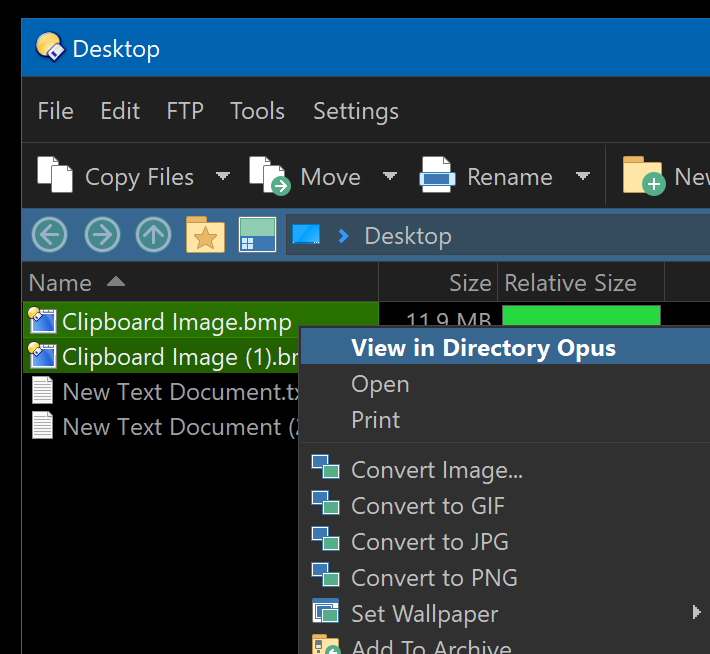
Task: Select the Clipboard Image (1) file name
Action: coord(180,357)
